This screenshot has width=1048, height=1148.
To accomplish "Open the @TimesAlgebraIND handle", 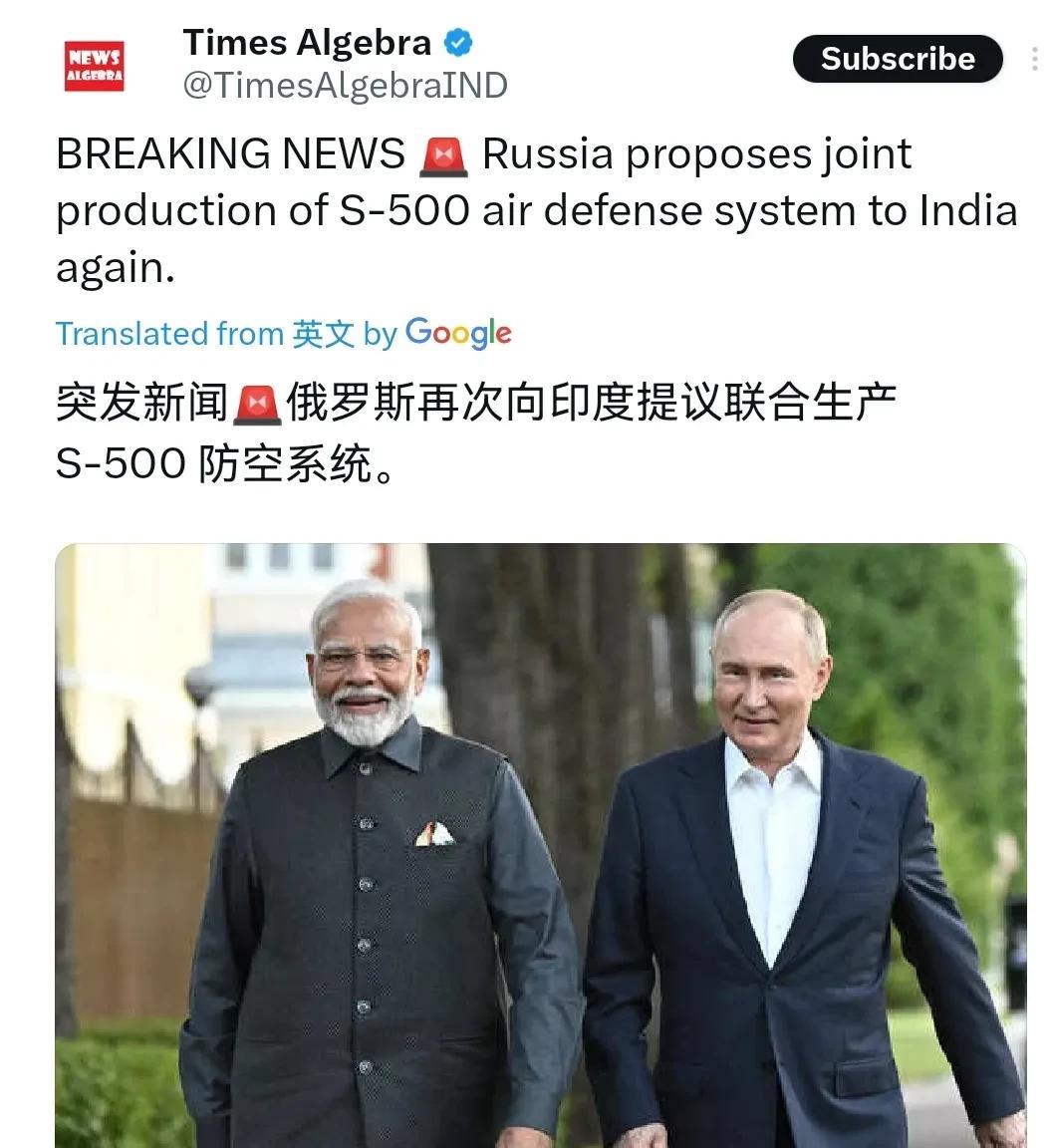I will [x=345, y=86].
